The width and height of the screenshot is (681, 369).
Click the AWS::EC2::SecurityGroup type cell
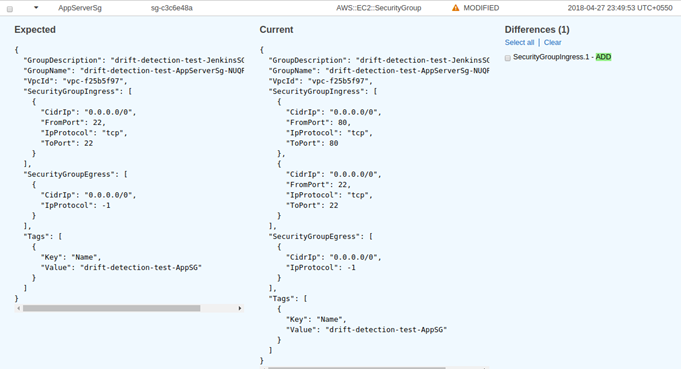click(378, 8)
